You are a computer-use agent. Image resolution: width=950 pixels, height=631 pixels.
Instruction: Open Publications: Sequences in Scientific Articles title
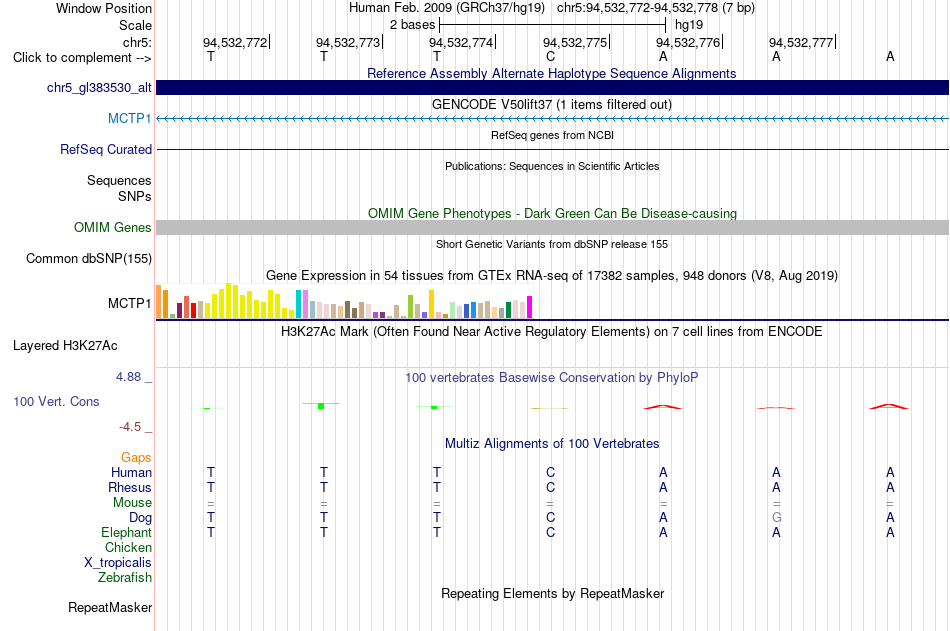point(552,166)
